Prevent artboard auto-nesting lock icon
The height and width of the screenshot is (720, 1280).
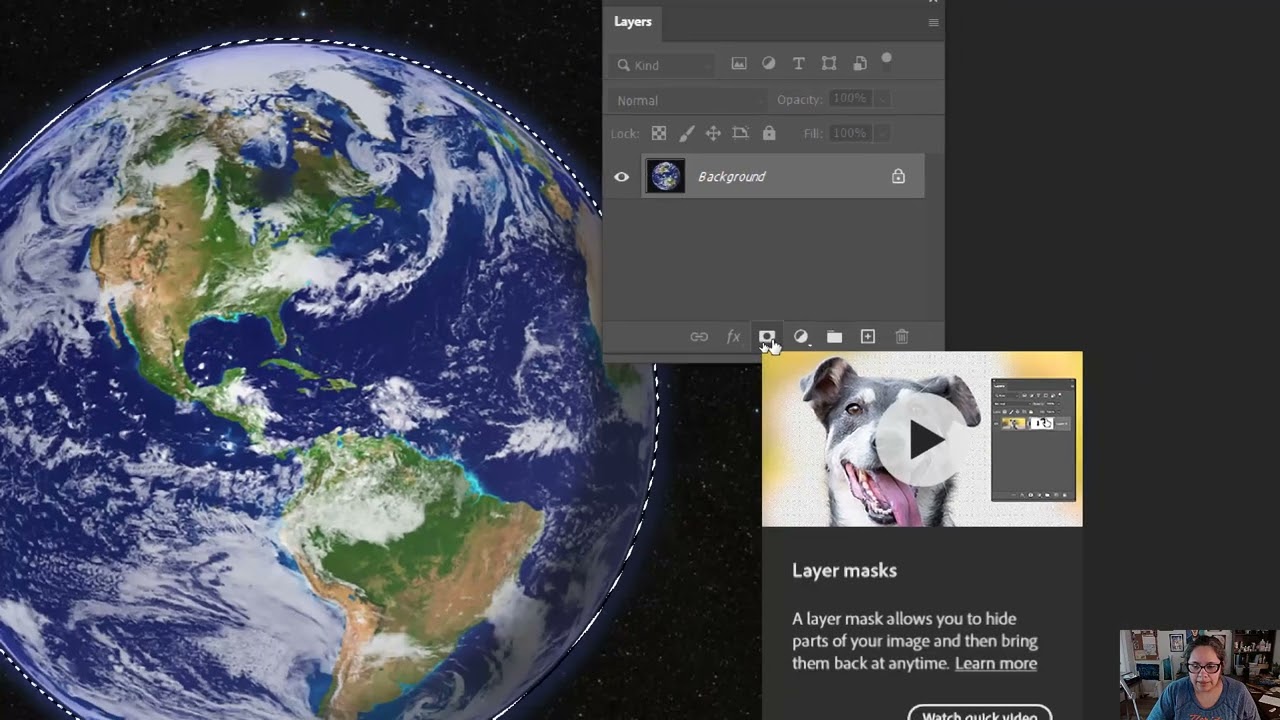click(x=741, y=133)
